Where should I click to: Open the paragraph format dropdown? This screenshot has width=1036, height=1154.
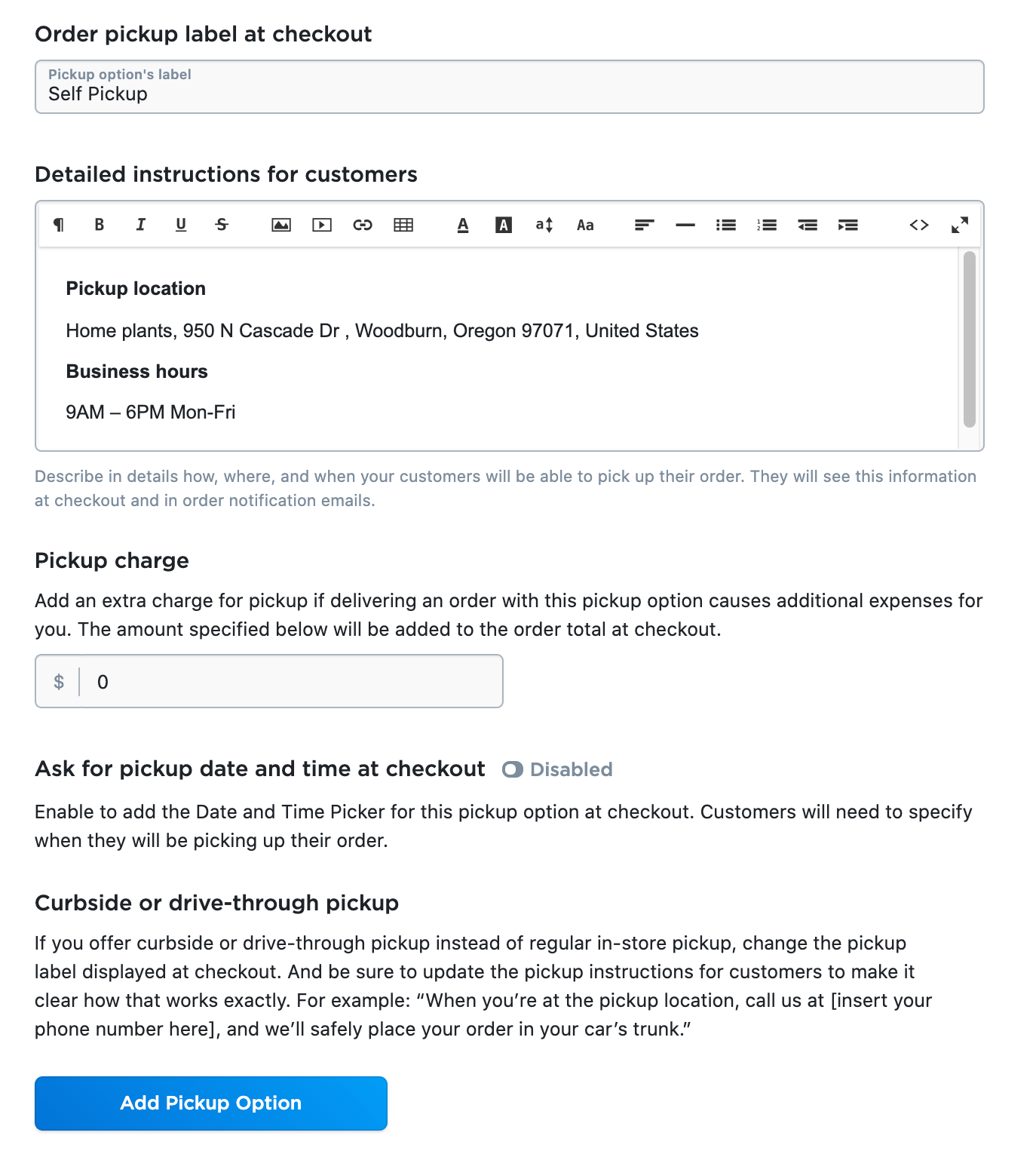[59, 225]
